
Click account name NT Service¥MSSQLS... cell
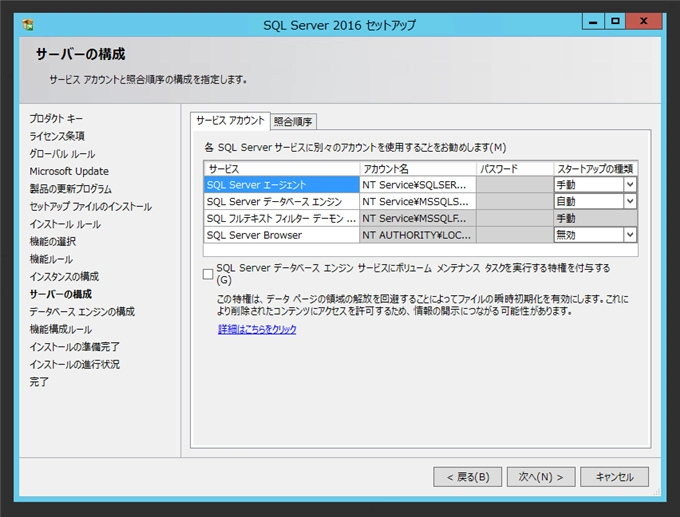click(x=418, y=201)
